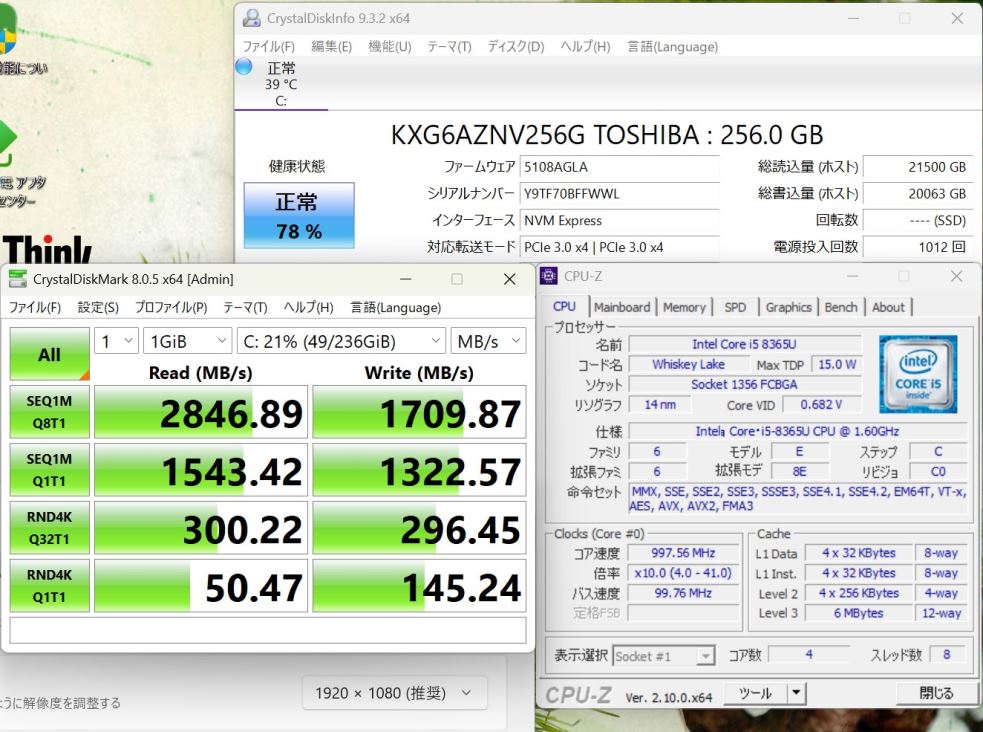Click the green All benchmark button
The width and height of the screenshot is (983, 732).
pyautogui.click(x=50, y=354)
